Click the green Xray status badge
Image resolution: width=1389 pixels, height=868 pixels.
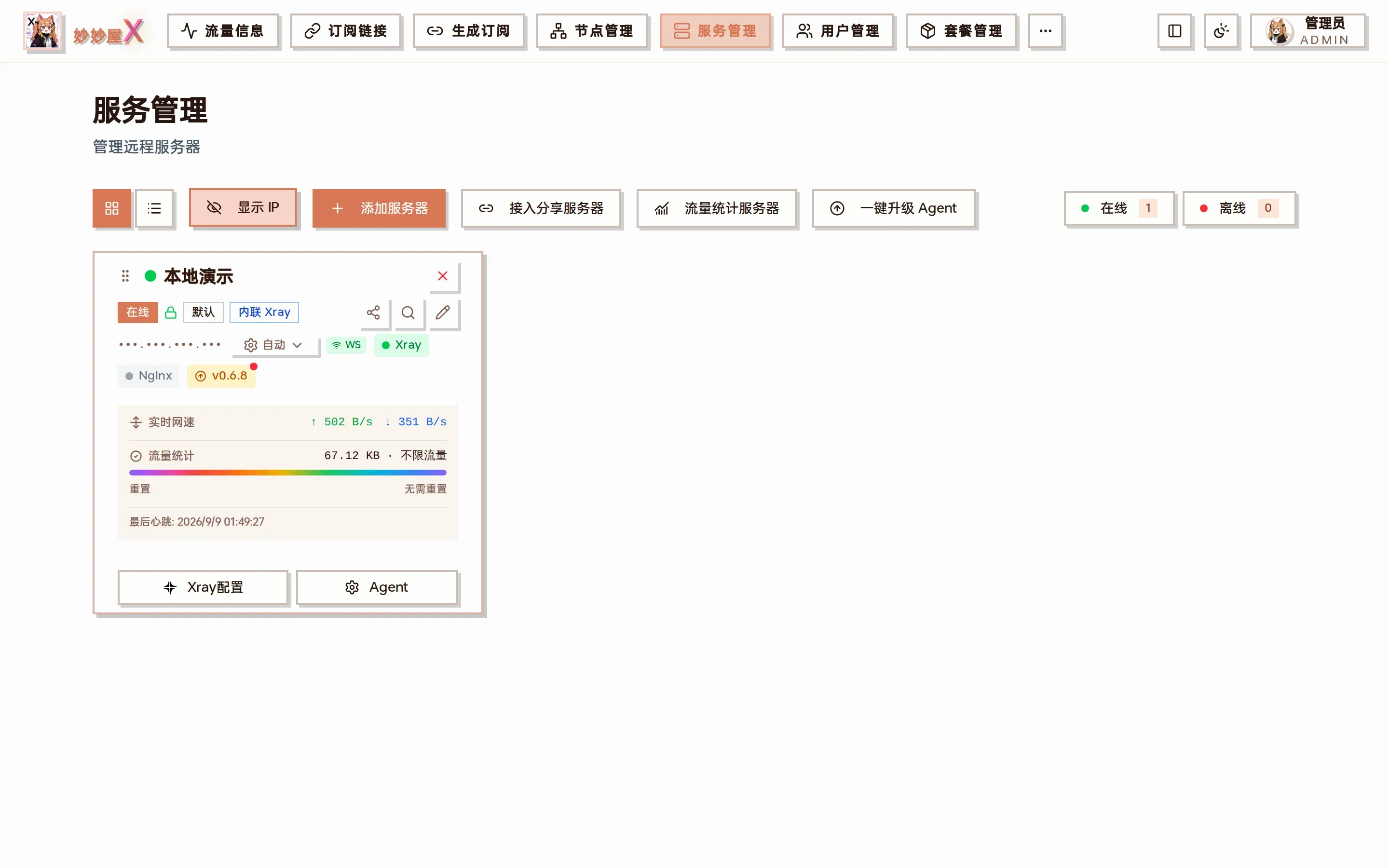pos(401,345)
